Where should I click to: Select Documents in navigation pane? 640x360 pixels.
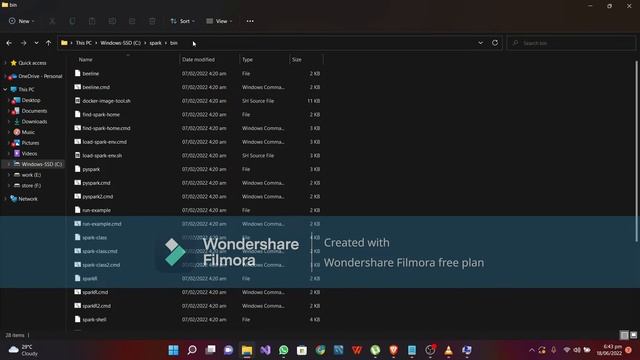tap(34, 111)
